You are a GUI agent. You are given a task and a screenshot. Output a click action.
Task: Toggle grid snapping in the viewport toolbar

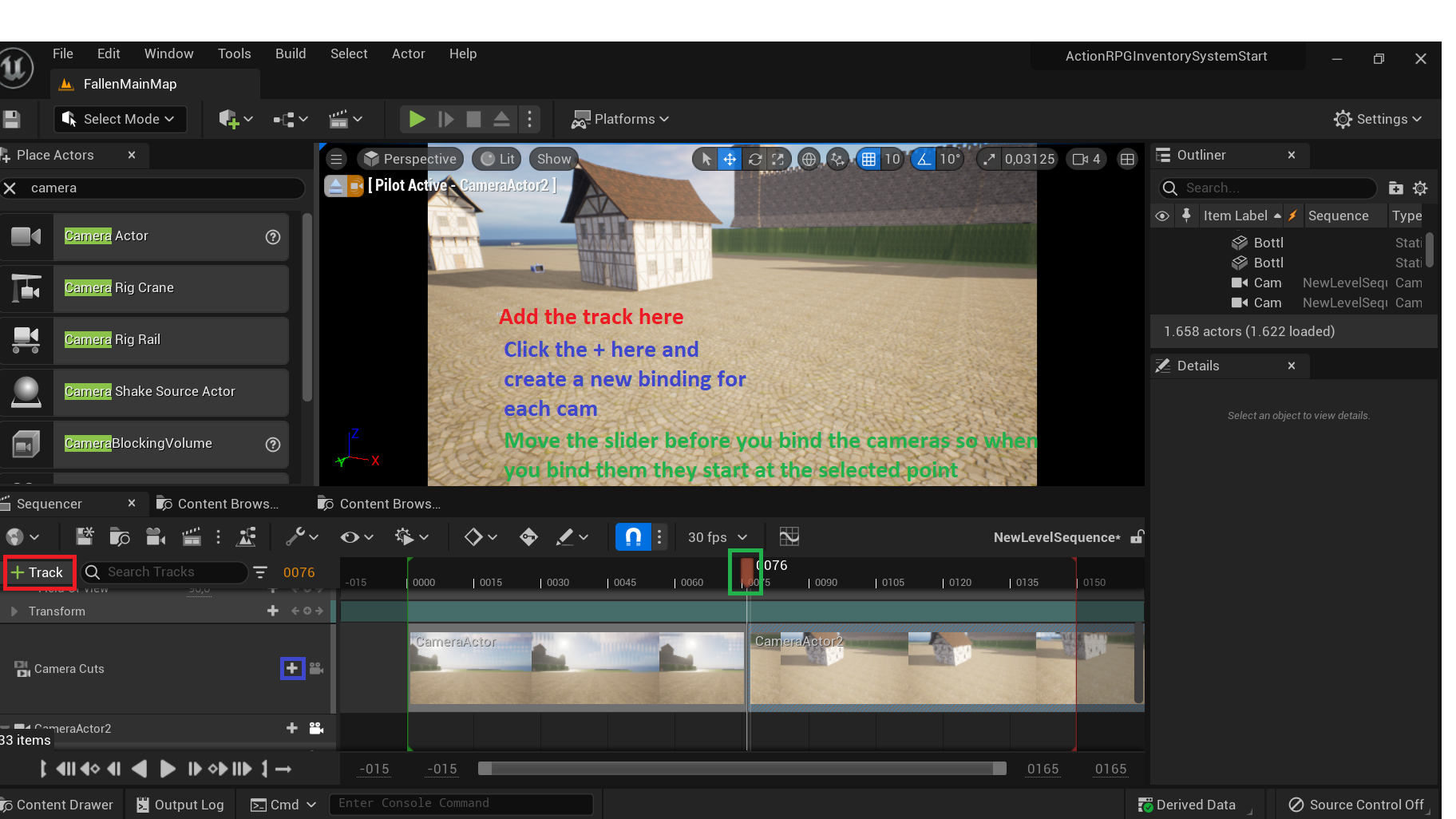868,159
